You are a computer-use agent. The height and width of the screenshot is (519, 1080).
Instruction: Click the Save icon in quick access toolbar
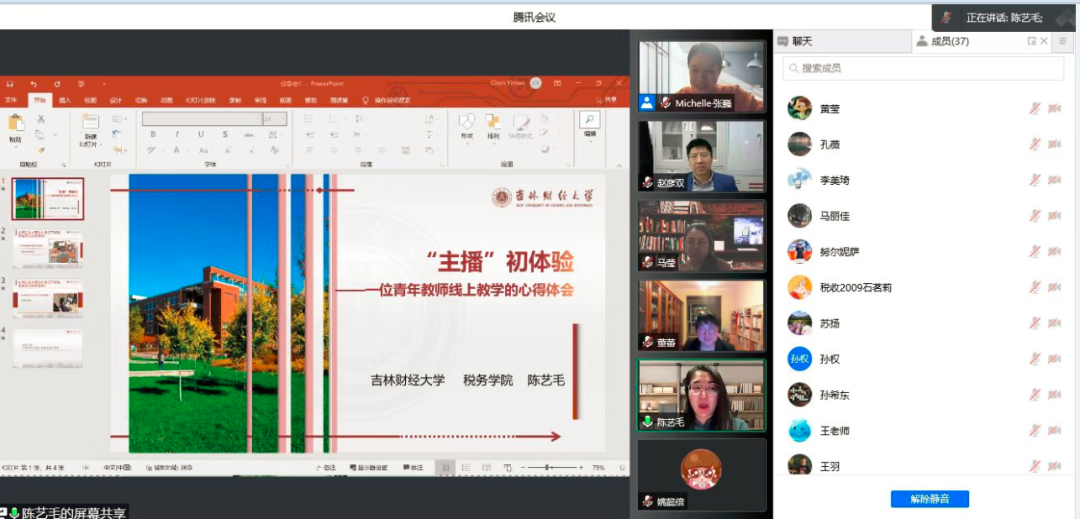pos(8,84)
